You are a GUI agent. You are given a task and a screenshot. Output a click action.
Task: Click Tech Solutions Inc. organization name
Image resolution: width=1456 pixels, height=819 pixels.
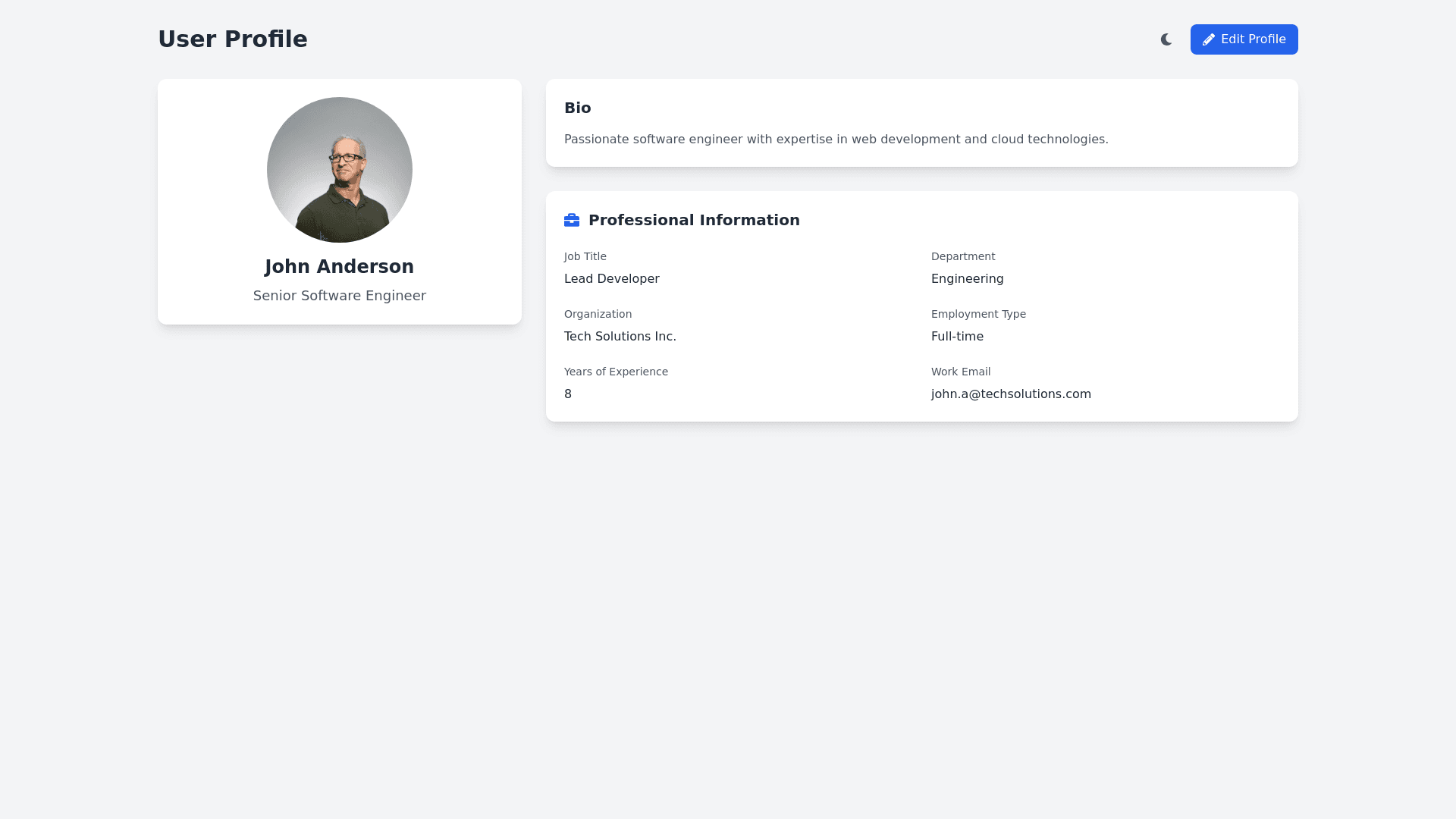(620, 336)
